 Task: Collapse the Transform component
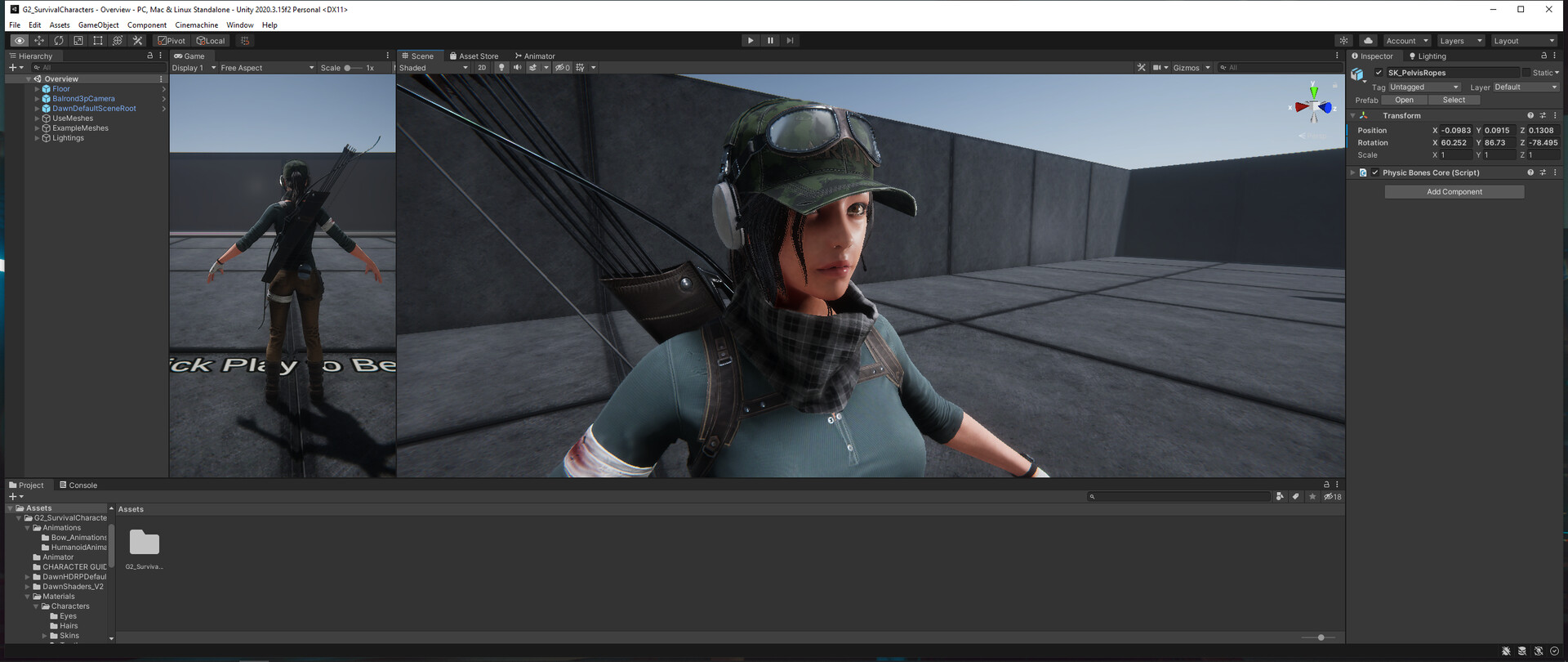(1353, 115)
